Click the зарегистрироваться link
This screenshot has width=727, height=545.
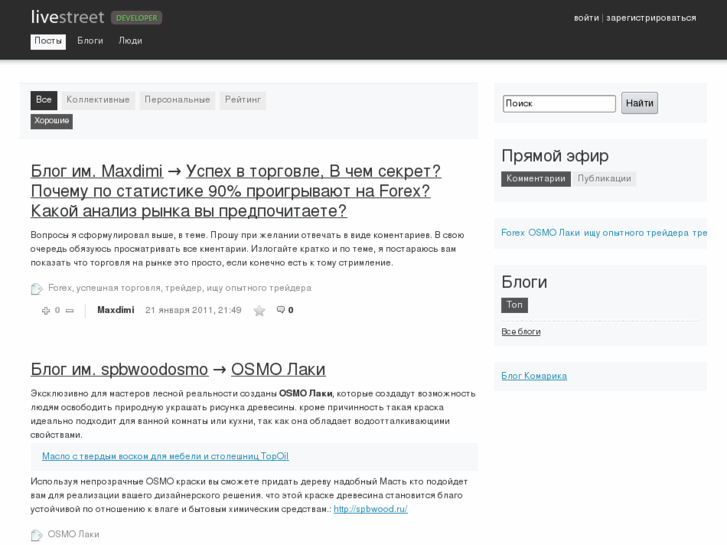[651, 18]
